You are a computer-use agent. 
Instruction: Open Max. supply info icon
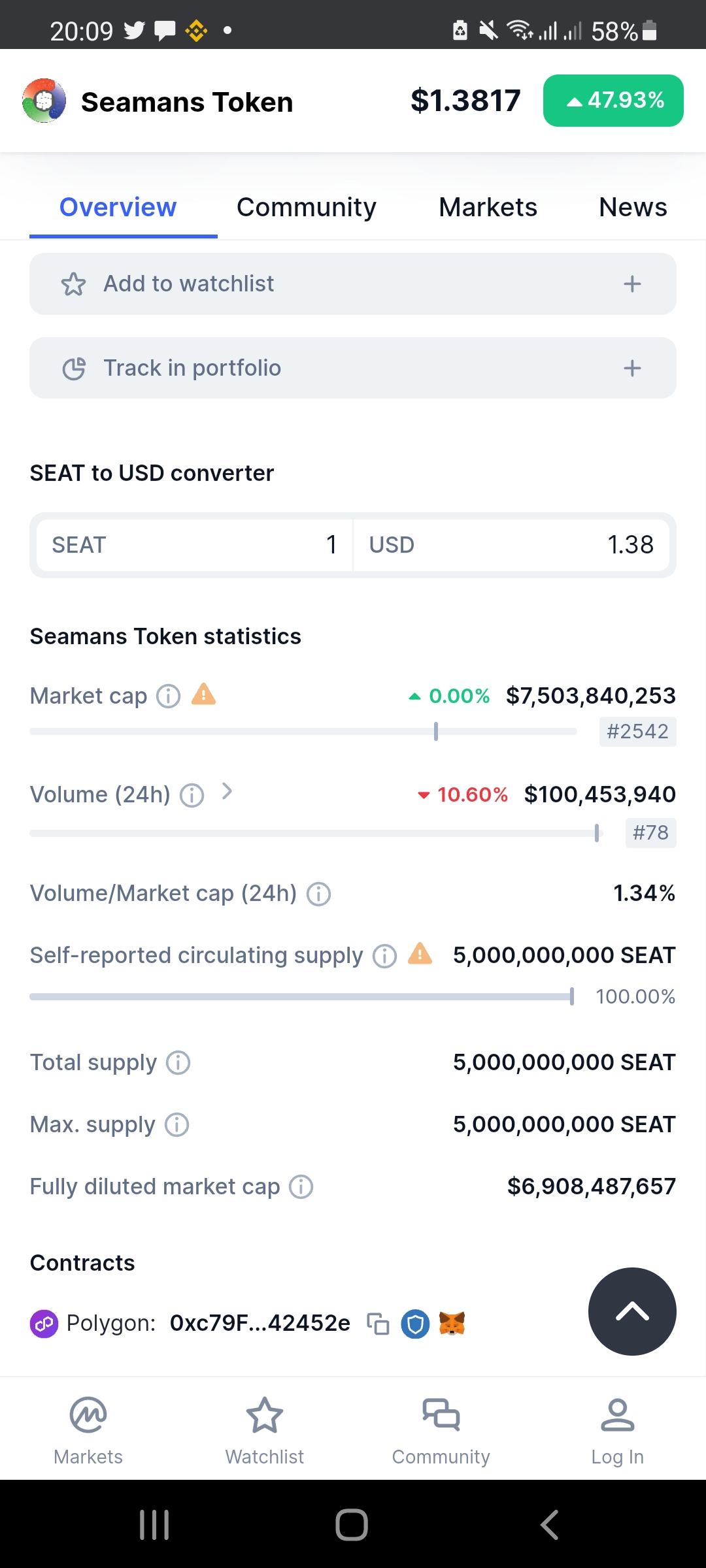[176, 1124]
